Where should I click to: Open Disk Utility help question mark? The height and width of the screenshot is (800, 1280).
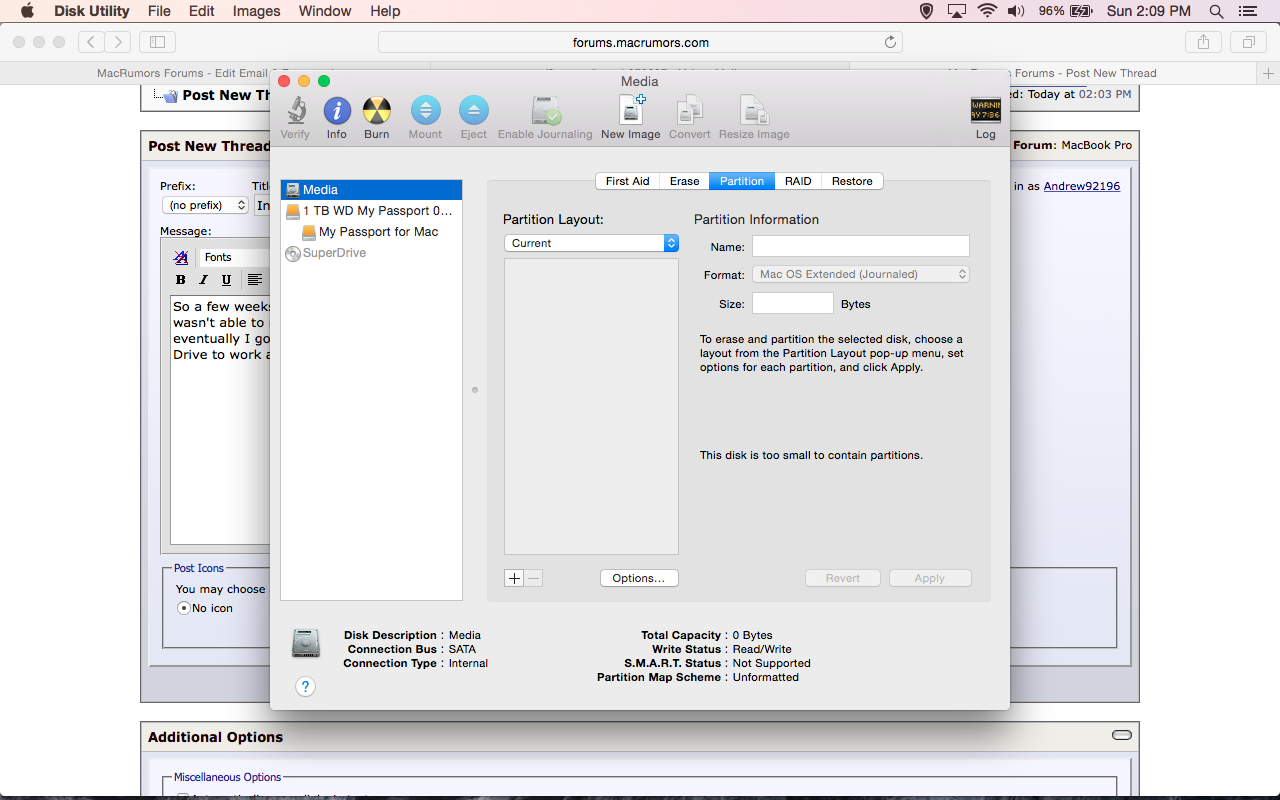[x=306, y=686]
